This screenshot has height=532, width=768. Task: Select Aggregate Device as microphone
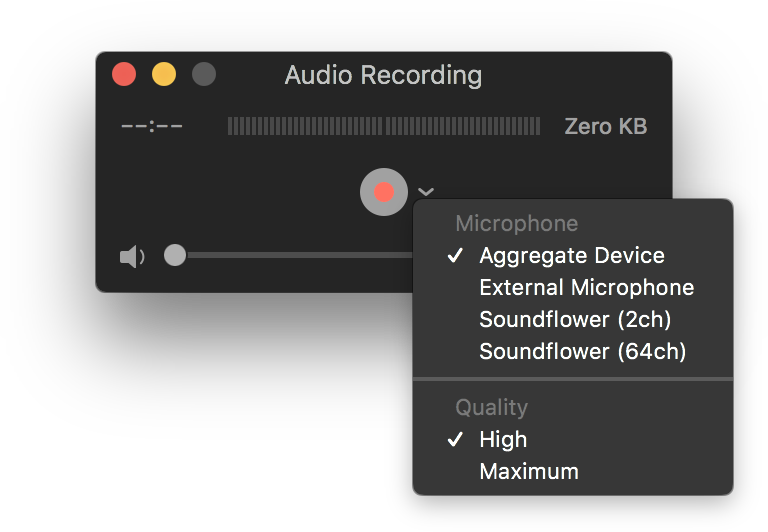coord(573,255)
